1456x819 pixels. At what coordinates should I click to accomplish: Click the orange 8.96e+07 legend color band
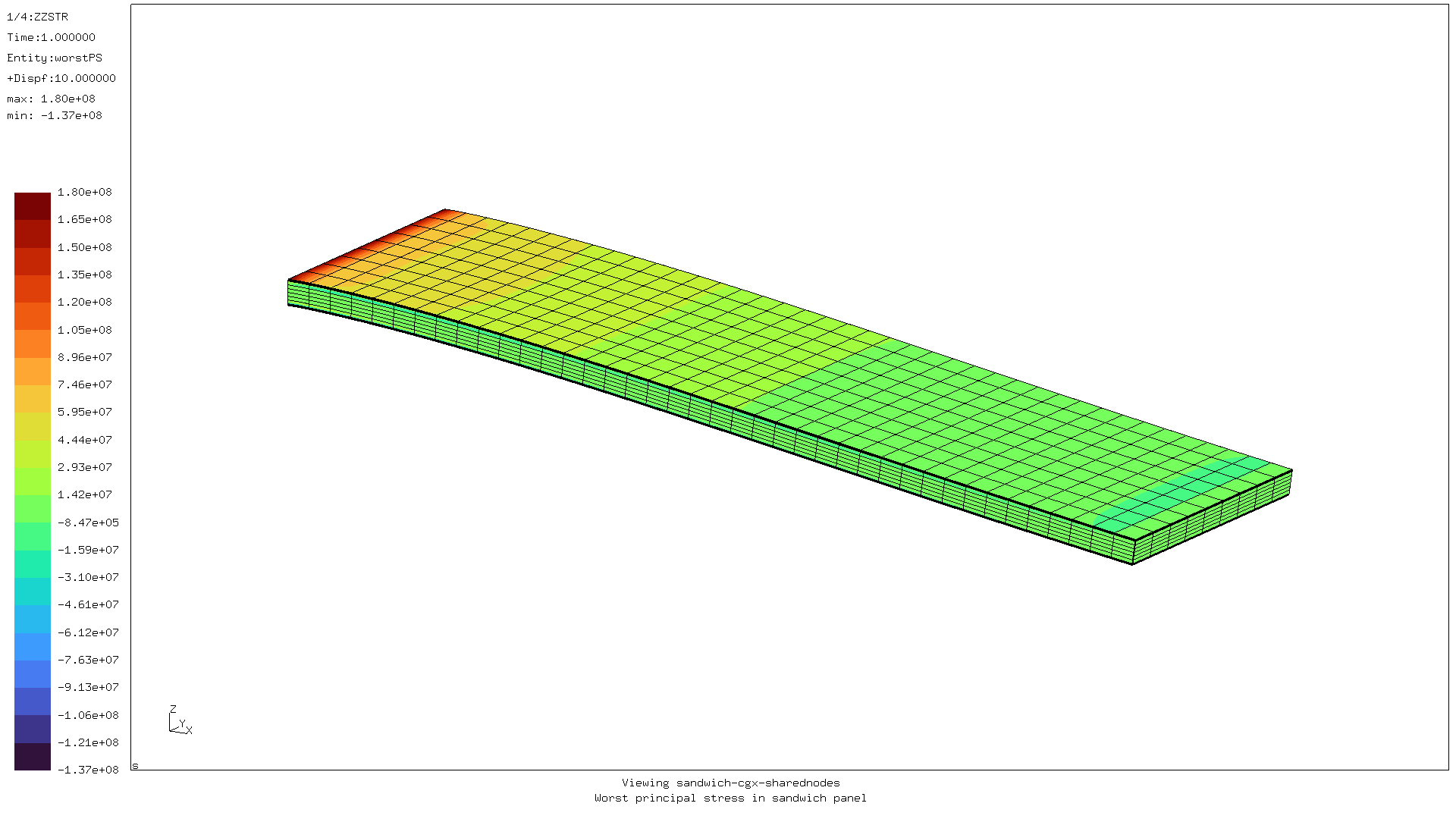point(33,344)
